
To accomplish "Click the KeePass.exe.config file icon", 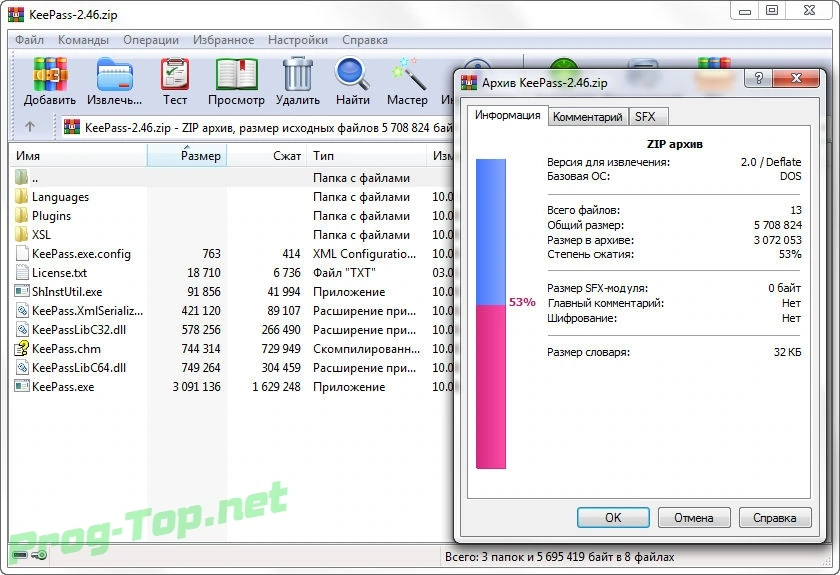I will (x=22, y=253).
